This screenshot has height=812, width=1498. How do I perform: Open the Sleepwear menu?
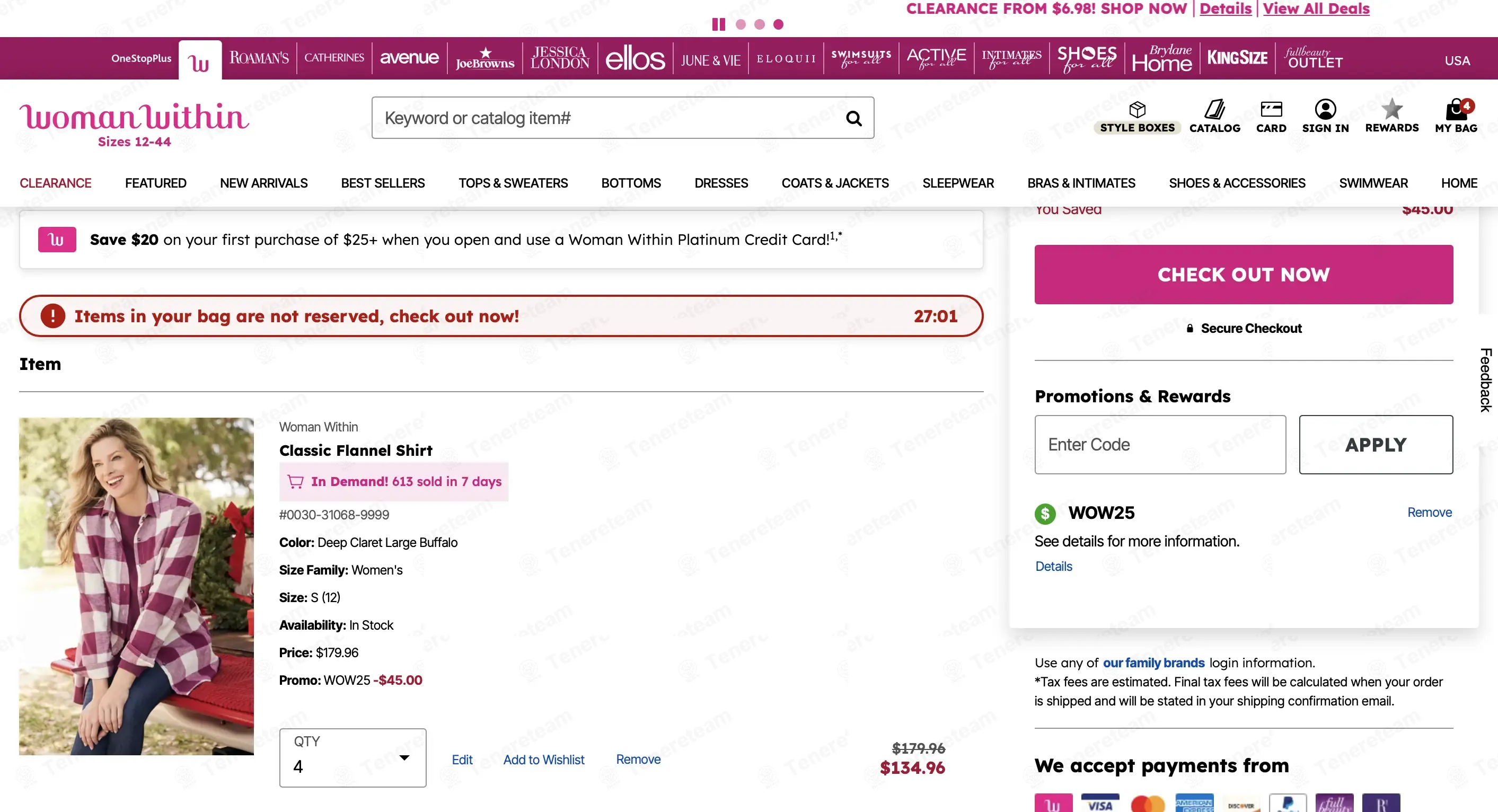pos(958,183)
